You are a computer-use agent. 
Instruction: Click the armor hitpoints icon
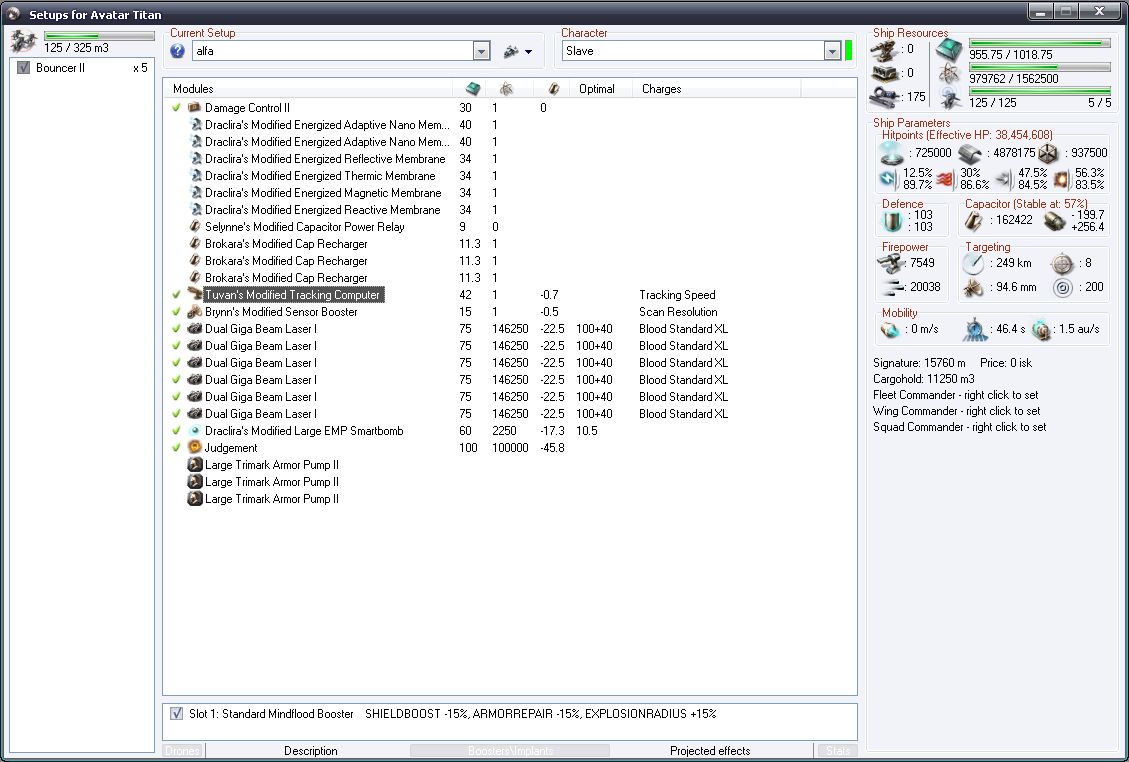coord(970,153)
